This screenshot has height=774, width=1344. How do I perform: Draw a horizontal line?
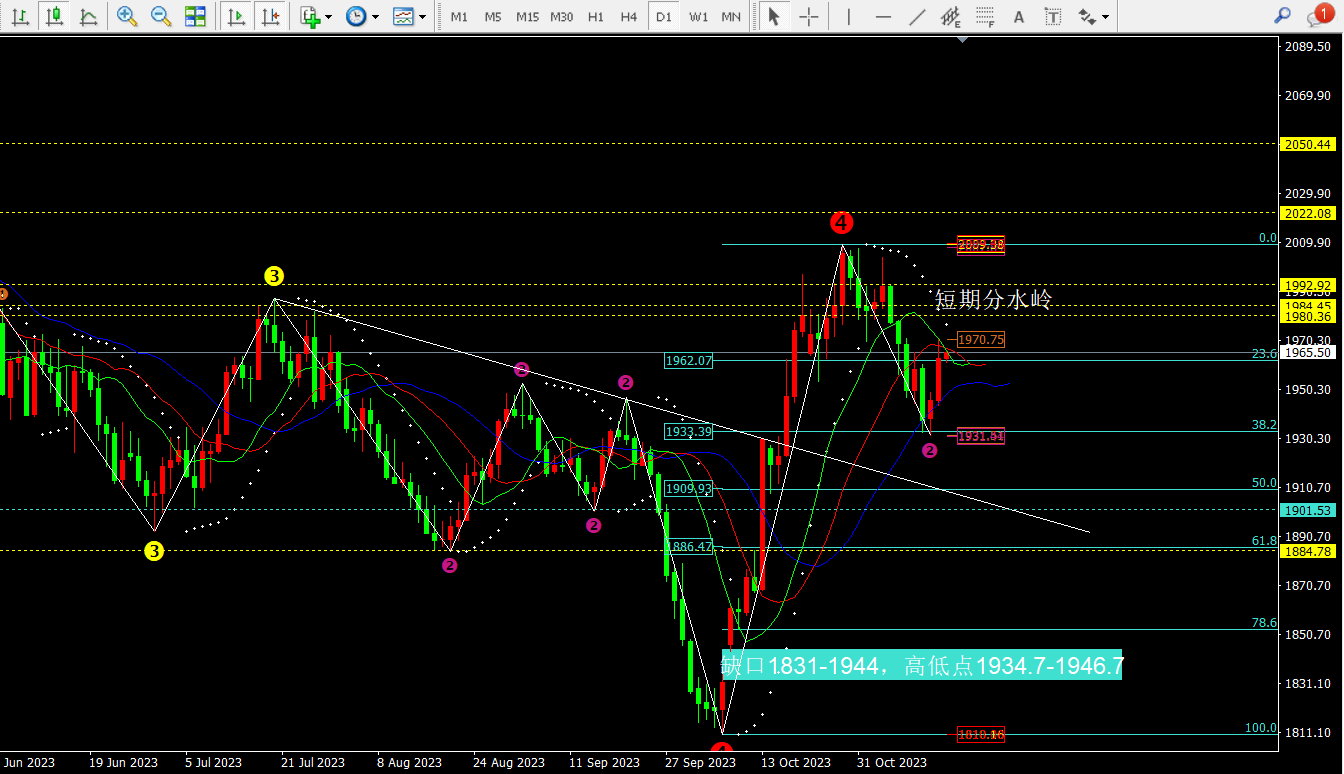coord(883,16)
